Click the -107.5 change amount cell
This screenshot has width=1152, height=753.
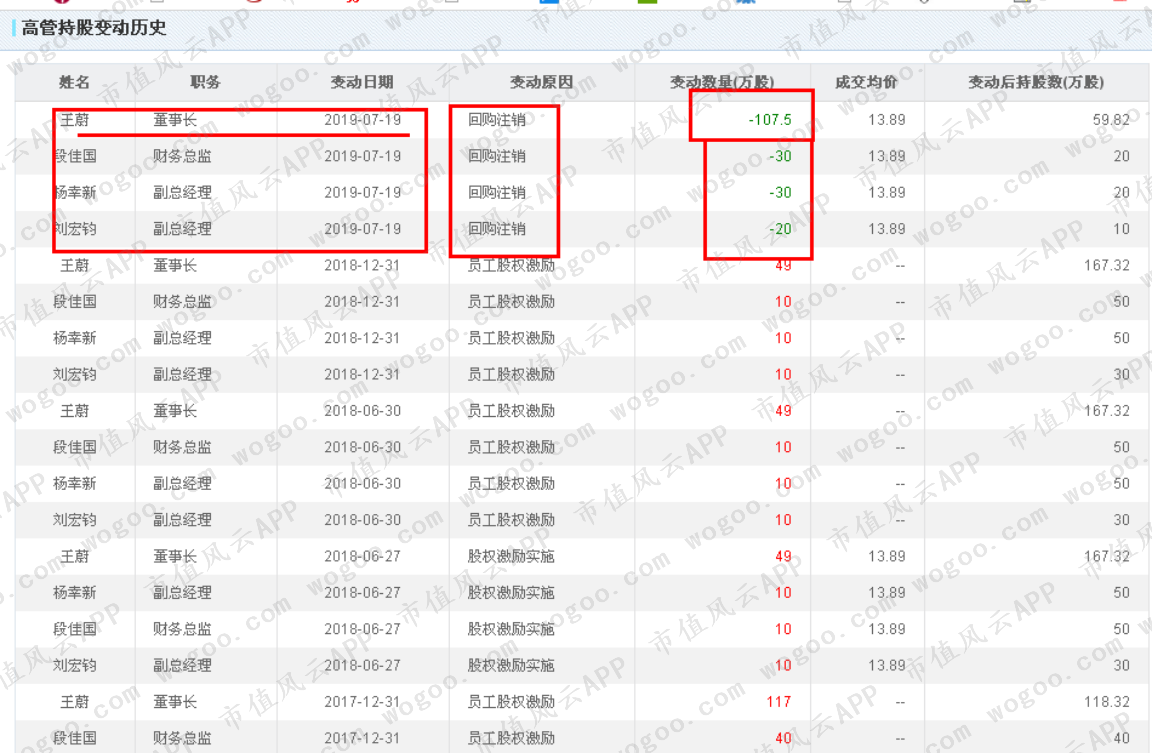[x=769, y=120]
